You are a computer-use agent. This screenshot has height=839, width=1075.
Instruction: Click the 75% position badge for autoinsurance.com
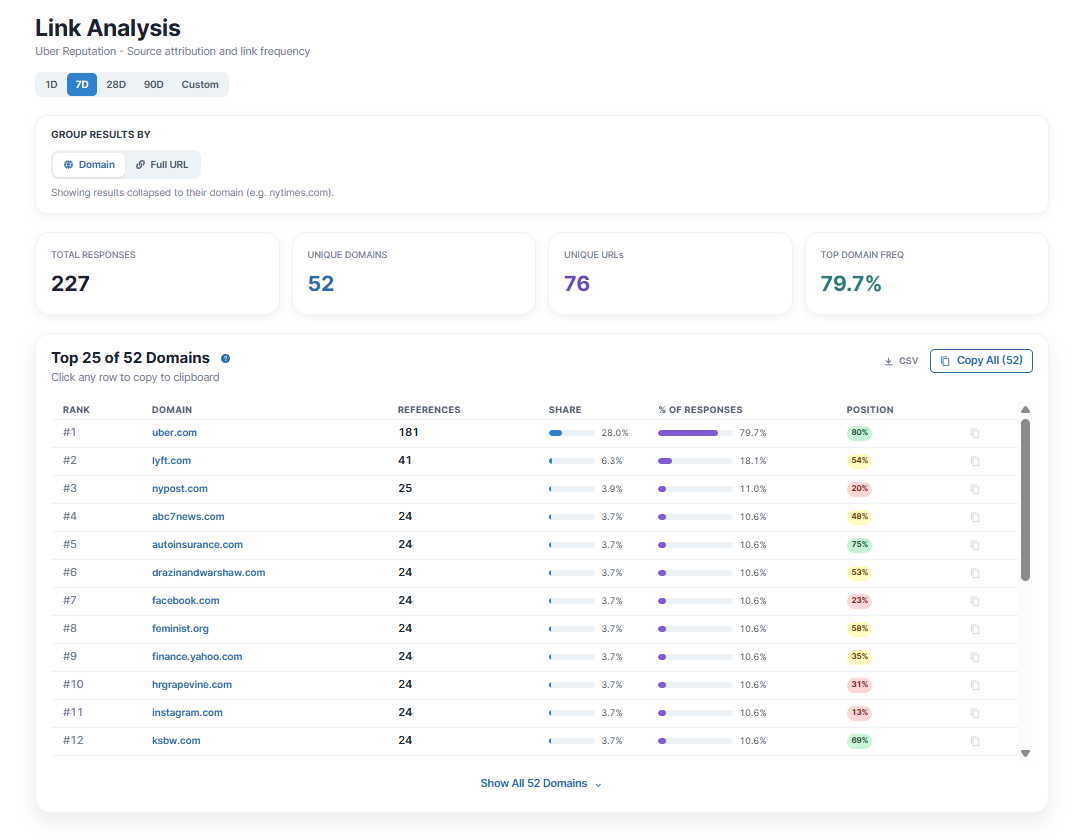pos(860,545)
